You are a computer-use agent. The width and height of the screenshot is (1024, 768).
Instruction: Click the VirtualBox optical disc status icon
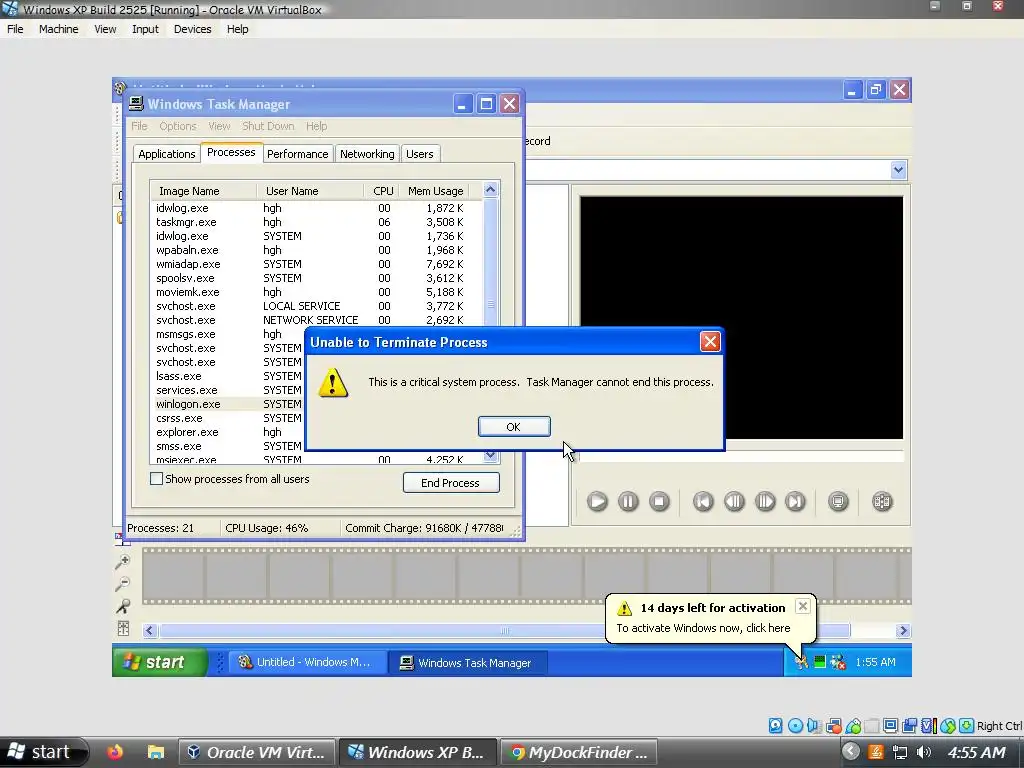pos(795,726)
